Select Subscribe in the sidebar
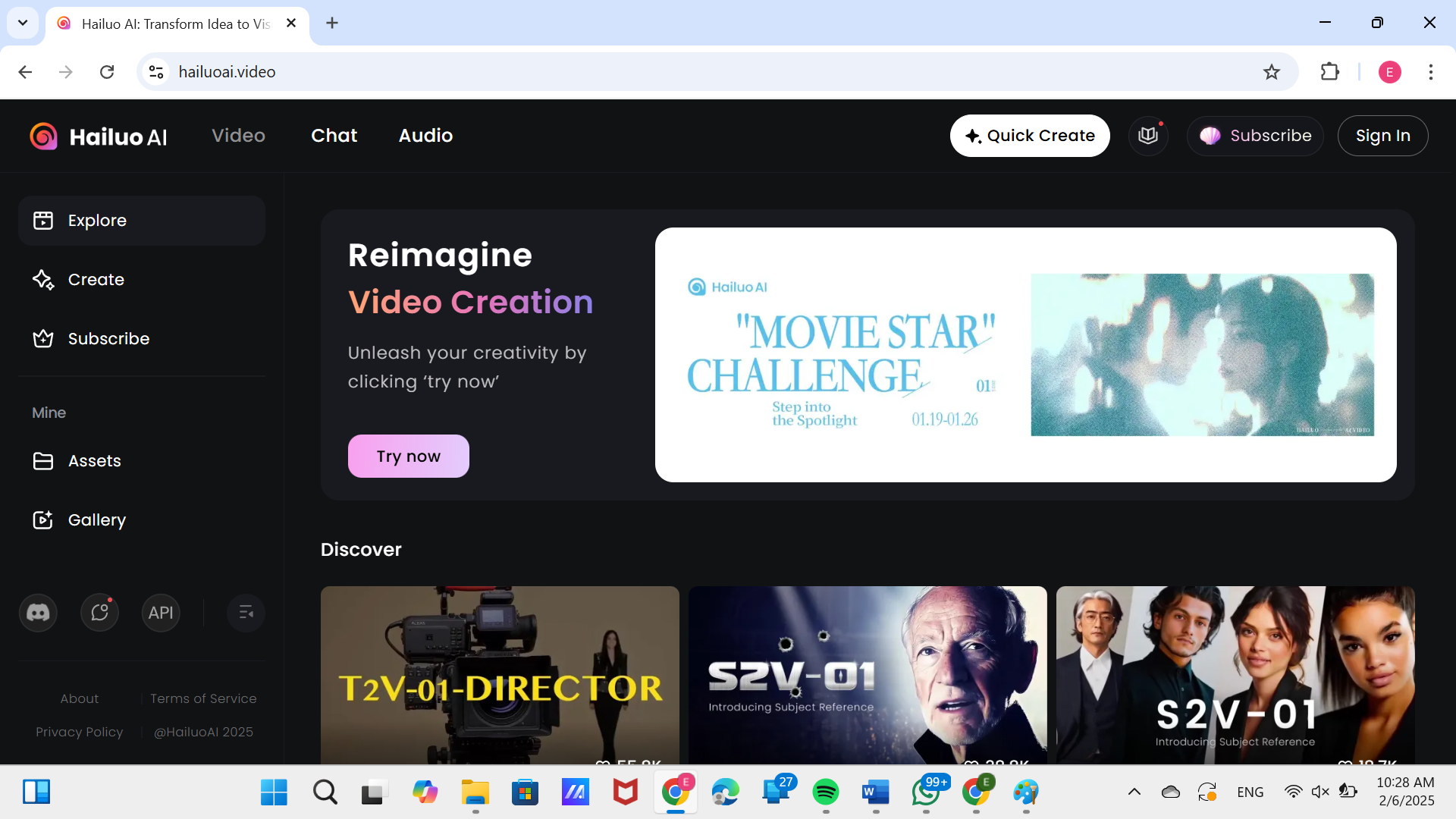This screenshot has width=1456, height=819. click(x=142, y=339)
